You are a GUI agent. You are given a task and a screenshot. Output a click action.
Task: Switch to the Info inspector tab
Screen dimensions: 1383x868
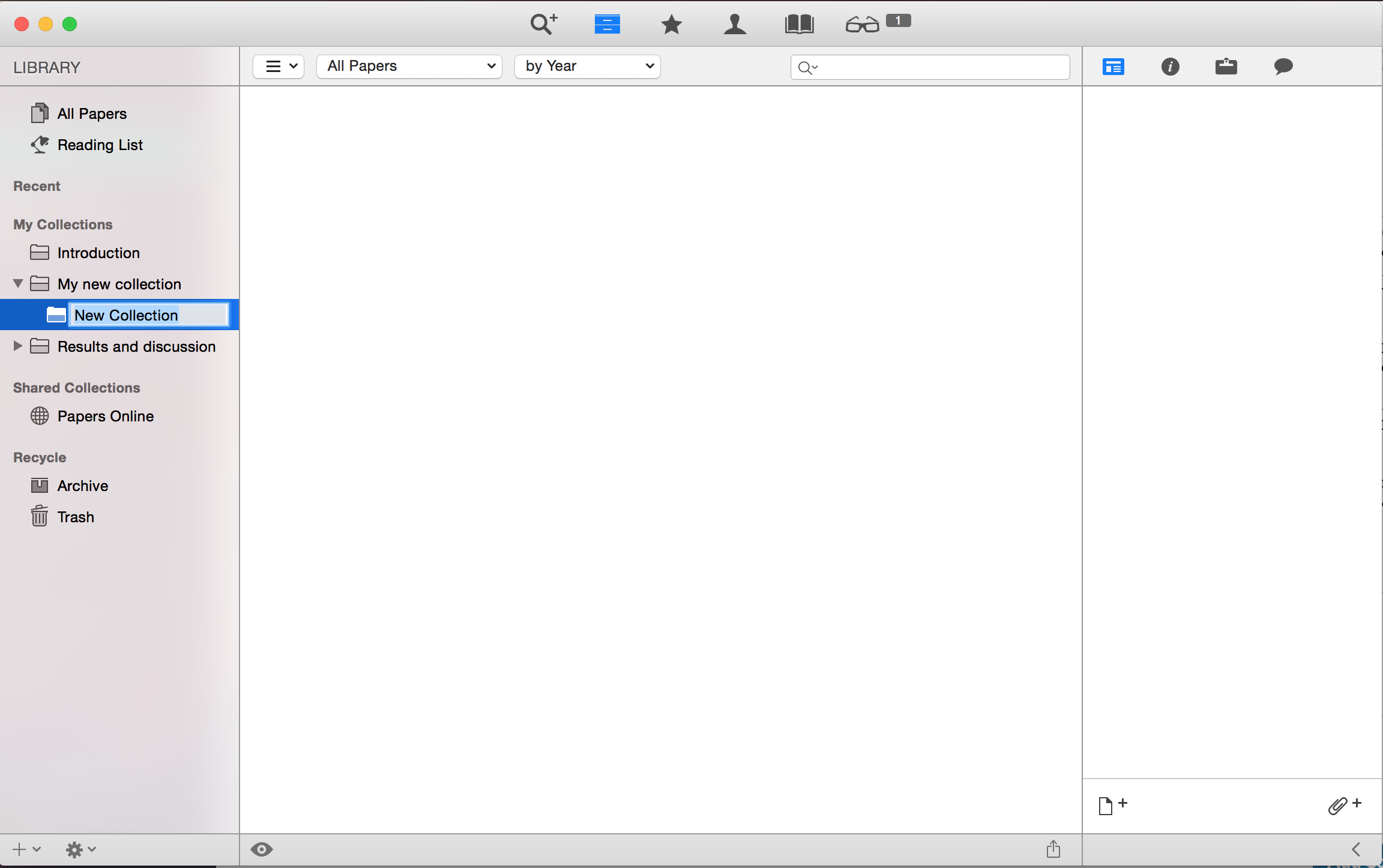[x=1170, y=67]
